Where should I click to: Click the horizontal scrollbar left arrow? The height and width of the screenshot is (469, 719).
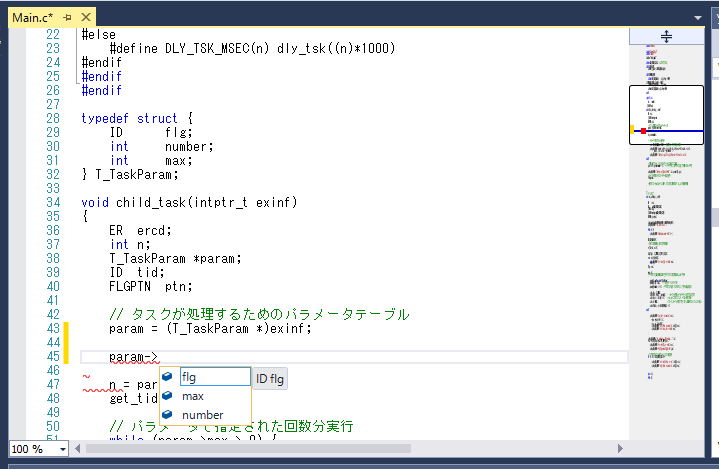[77, 449]
